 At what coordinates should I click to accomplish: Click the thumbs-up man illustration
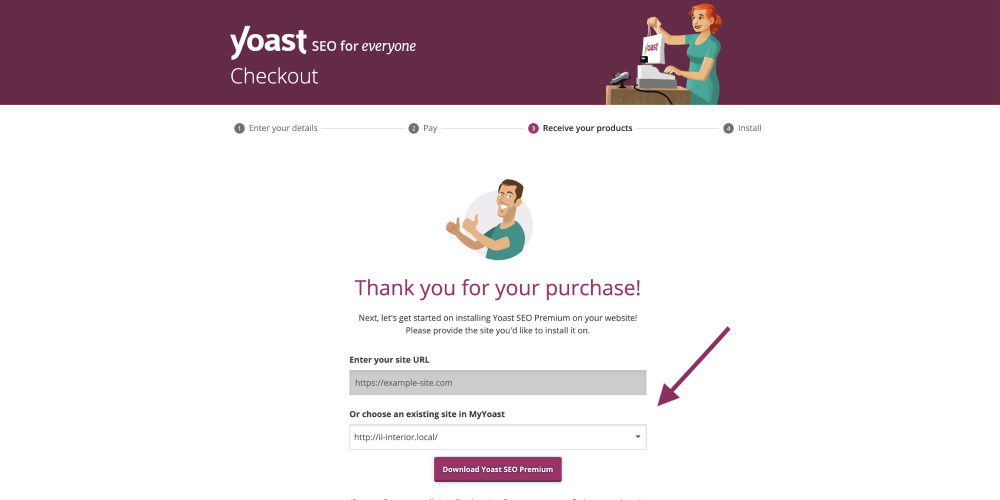[489, 220]
